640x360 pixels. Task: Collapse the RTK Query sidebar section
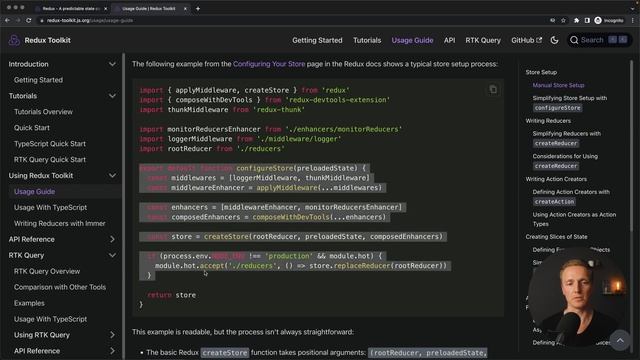pos(112,255)
